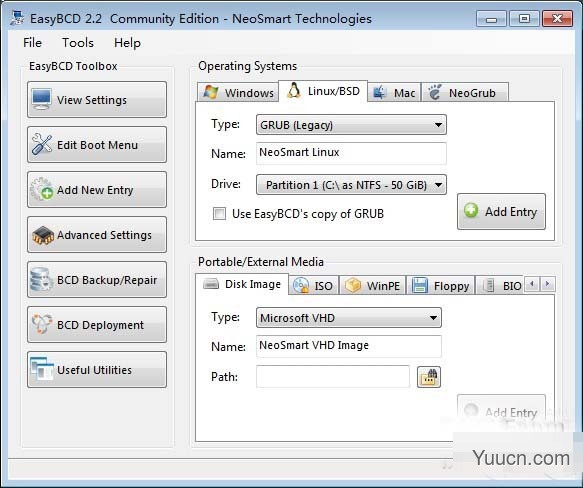This screenshot has height=488, width=583.
Task: Click the chip icon on Advanced Settings
Action: 42,235
